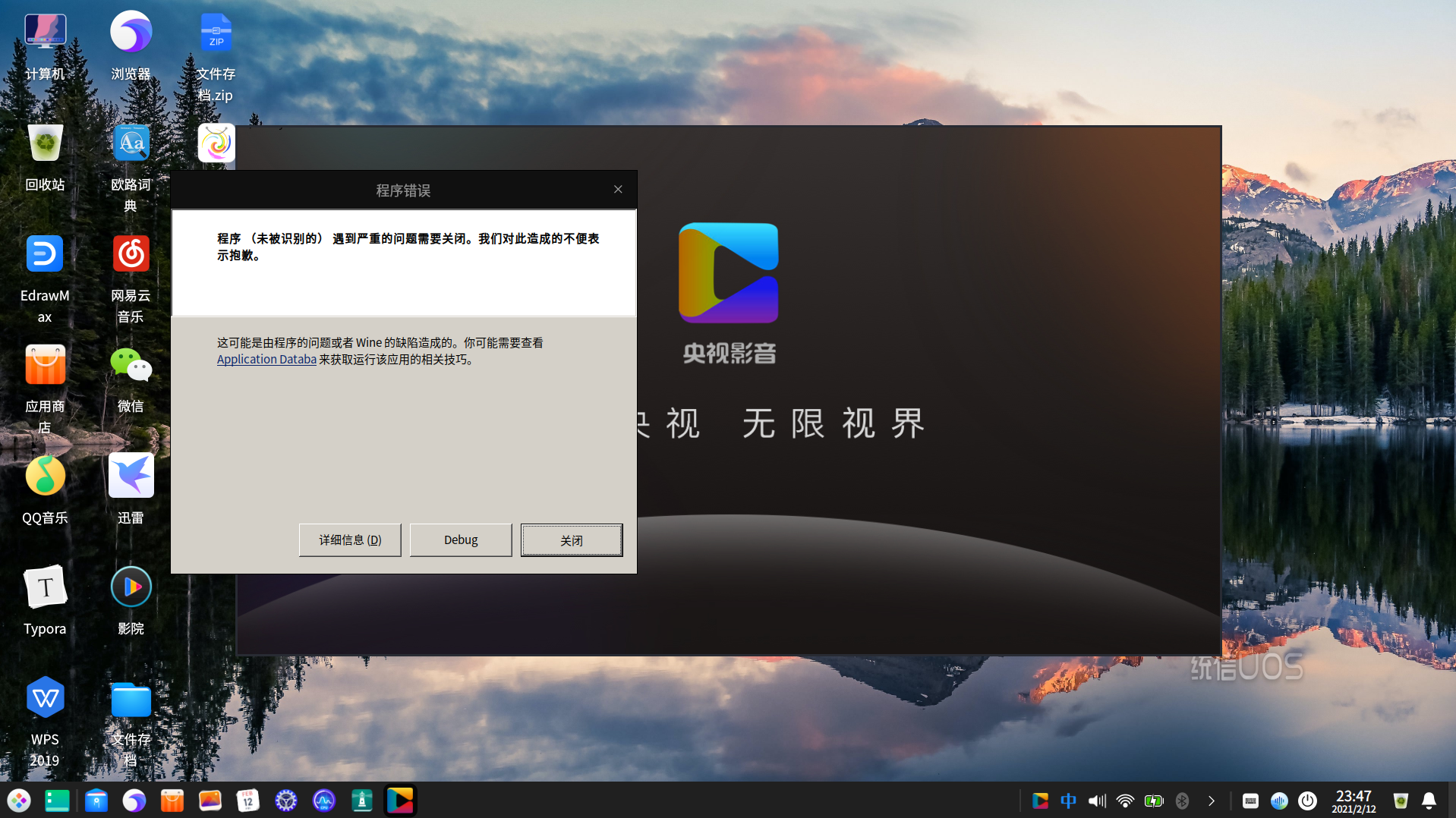Select the 欧路词典 desktop icon
Image resolution: width=1456 pixels, height=818 pixels.
tap(131, 168)
